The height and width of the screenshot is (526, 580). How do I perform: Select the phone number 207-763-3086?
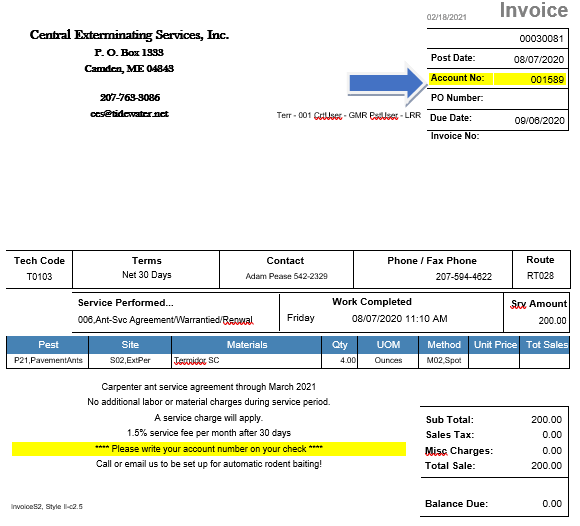tap(130, 98)
